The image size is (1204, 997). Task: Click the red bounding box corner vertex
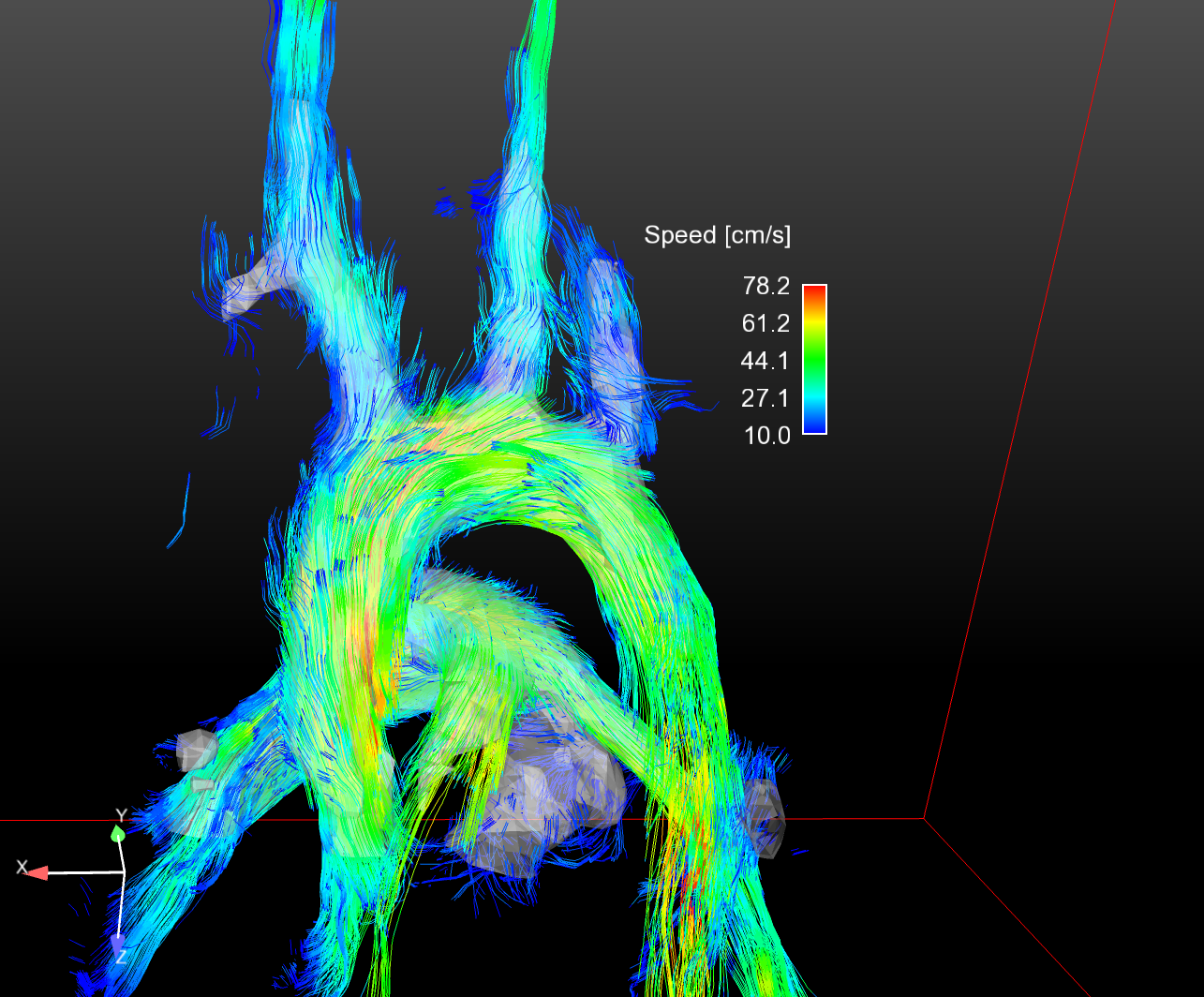coord(925,819)
